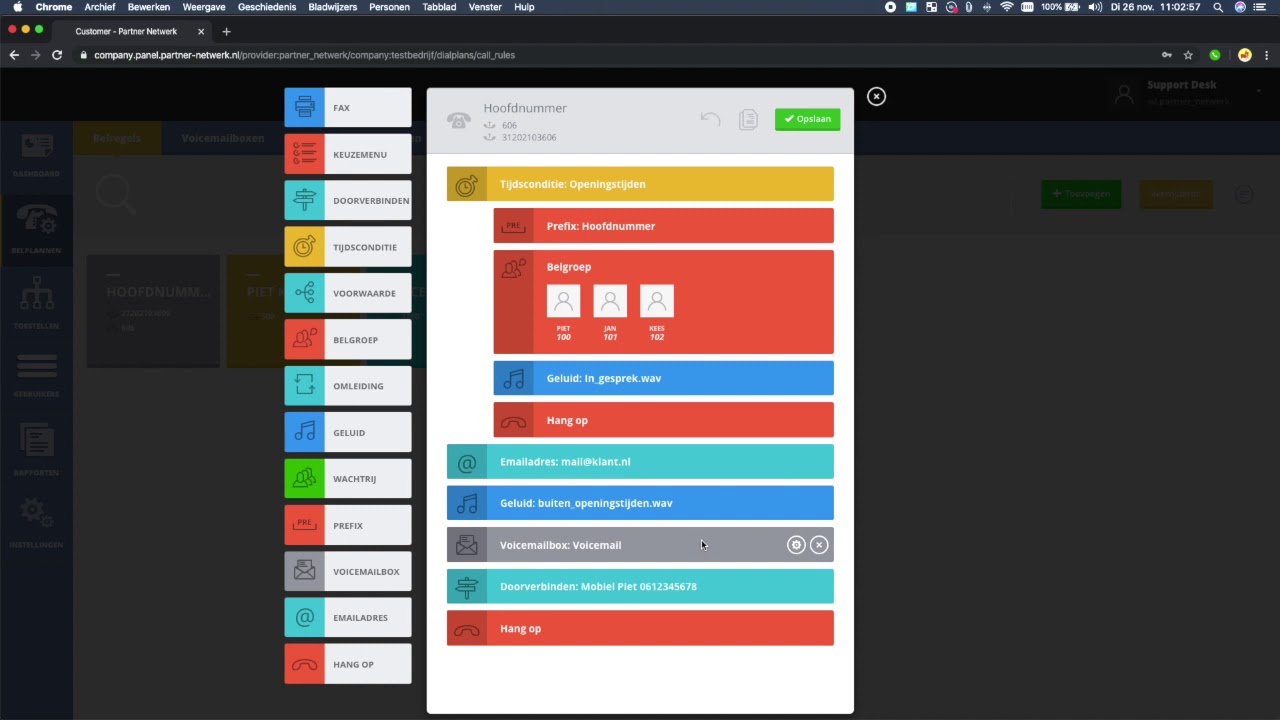The image size is (1280, 720).
Task: Select the GELUID palette element
Action: pyautogui.click(x=347, y=432)
